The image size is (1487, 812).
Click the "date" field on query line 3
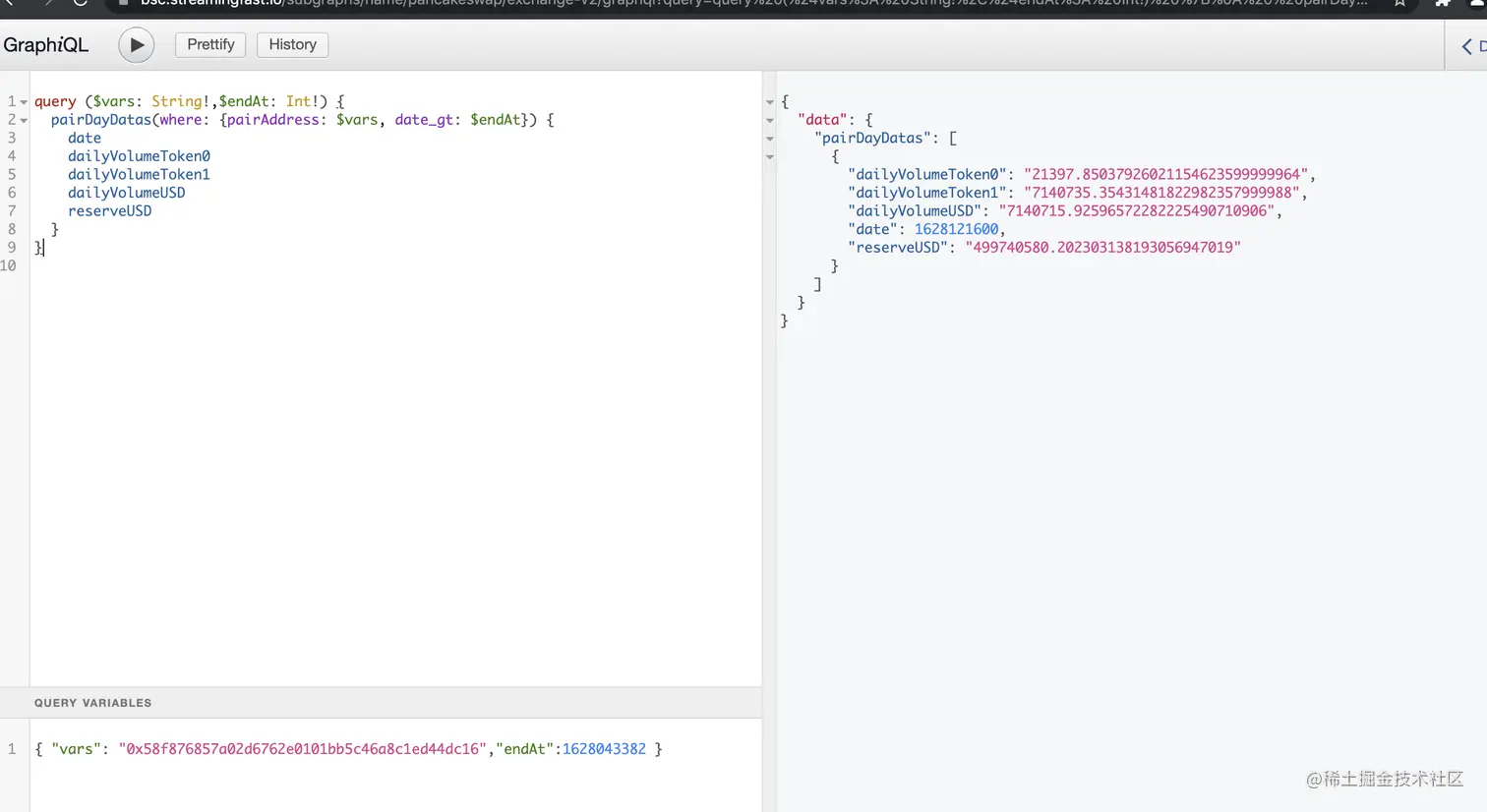point(85,139)
